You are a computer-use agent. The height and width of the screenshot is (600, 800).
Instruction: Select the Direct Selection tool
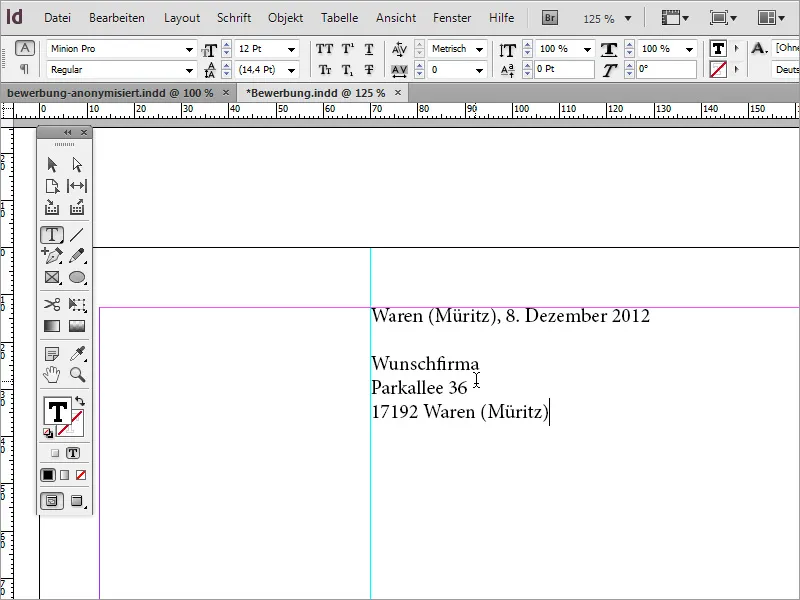point(77,165)
